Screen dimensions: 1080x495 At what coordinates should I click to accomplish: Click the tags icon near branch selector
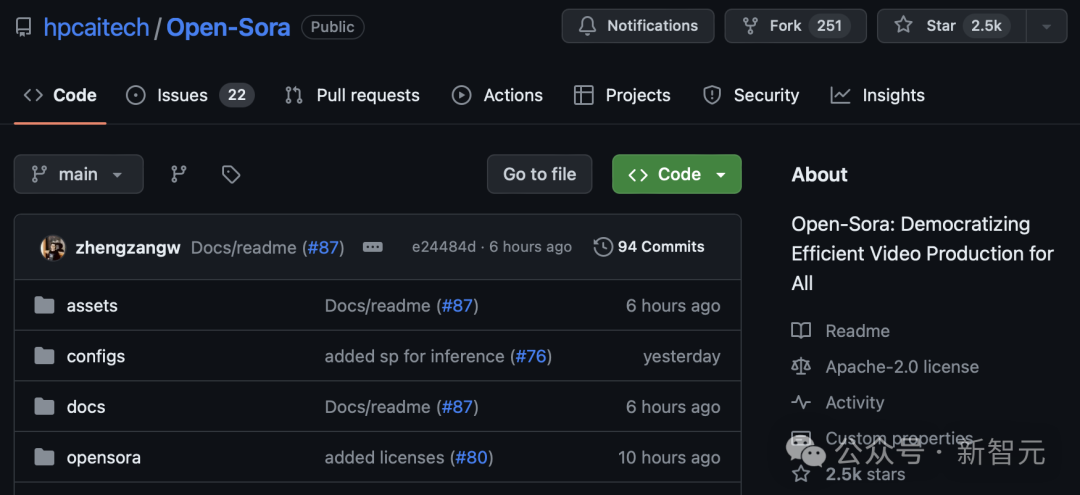click(231, 174)
